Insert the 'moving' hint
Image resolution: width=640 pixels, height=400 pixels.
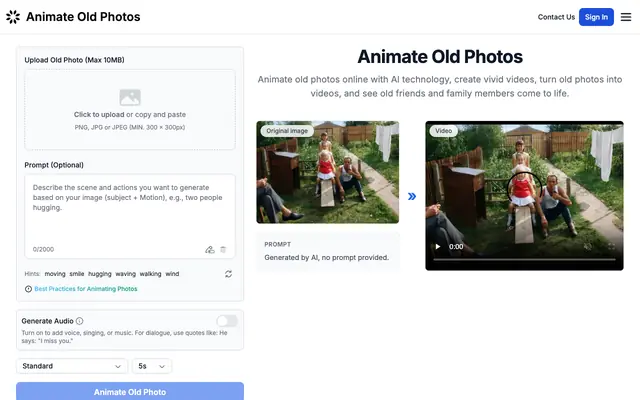click(x=55, y=274)
